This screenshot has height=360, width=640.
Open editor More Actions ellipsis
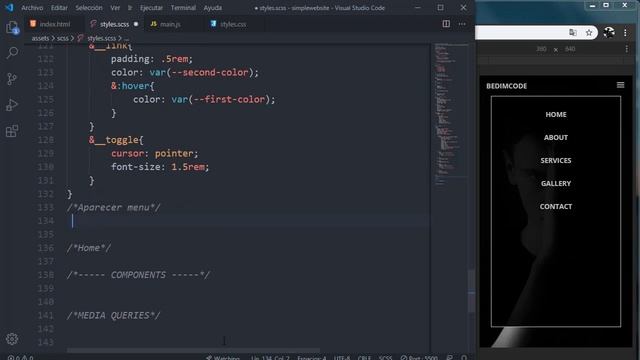pyautogui.click(x=462, y=24)
